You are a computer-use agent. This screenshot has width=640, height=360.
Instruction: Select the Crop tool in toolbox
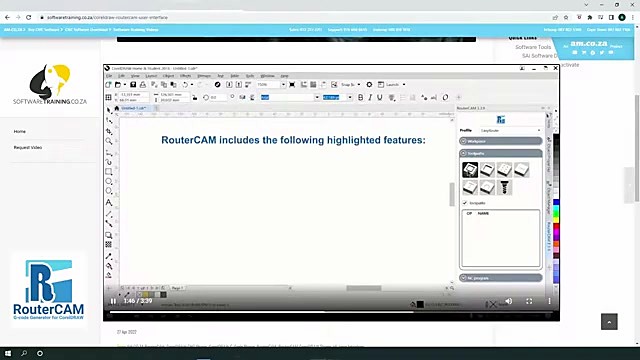pyautogui.click(x=109, y=131)
